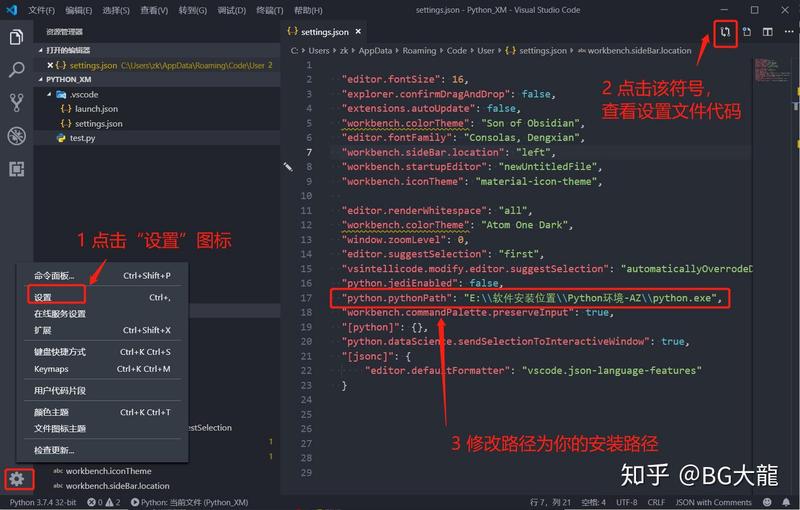Open the Source Control view
800x510 pixels.
pyautogui.click(x=16, y=103)
